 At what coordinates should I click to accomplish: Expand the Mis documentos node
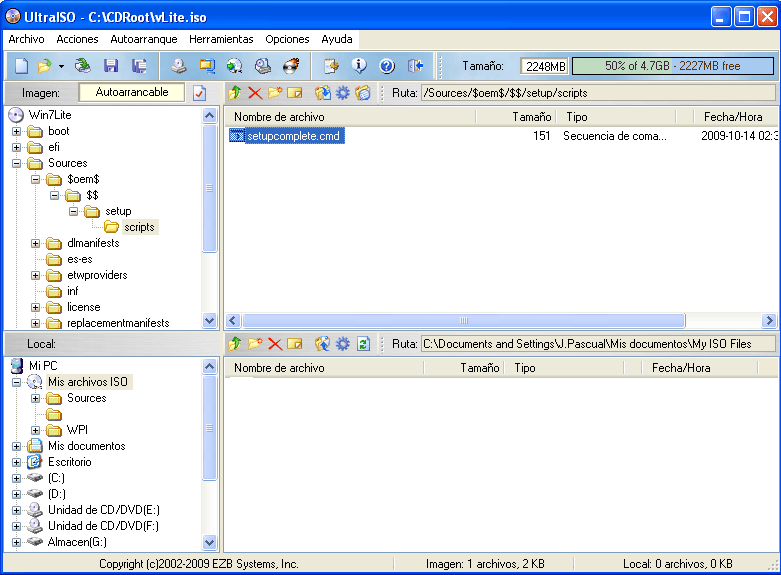(16, 446)
